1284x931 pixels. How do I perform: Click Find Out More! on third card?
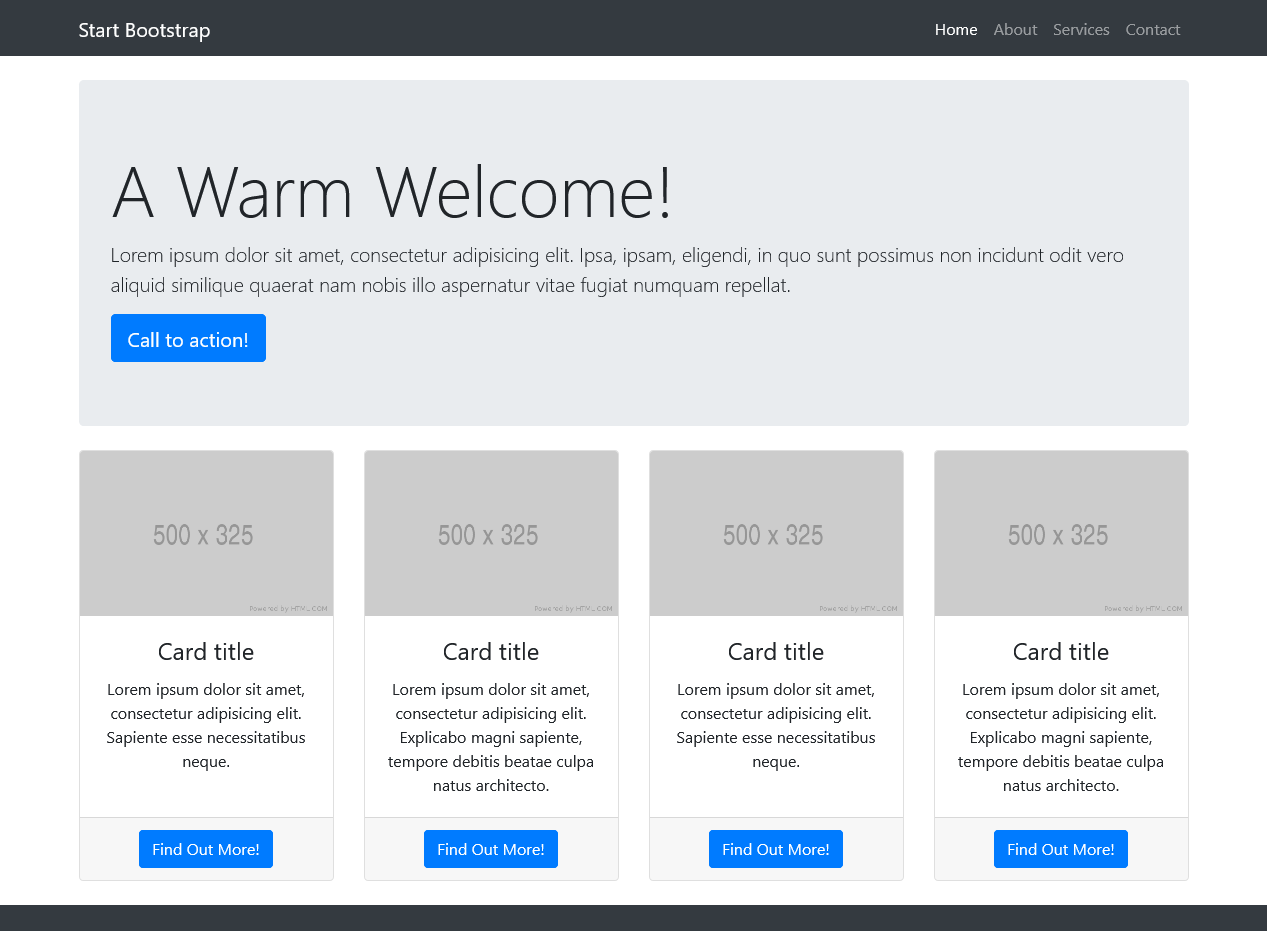775,849
